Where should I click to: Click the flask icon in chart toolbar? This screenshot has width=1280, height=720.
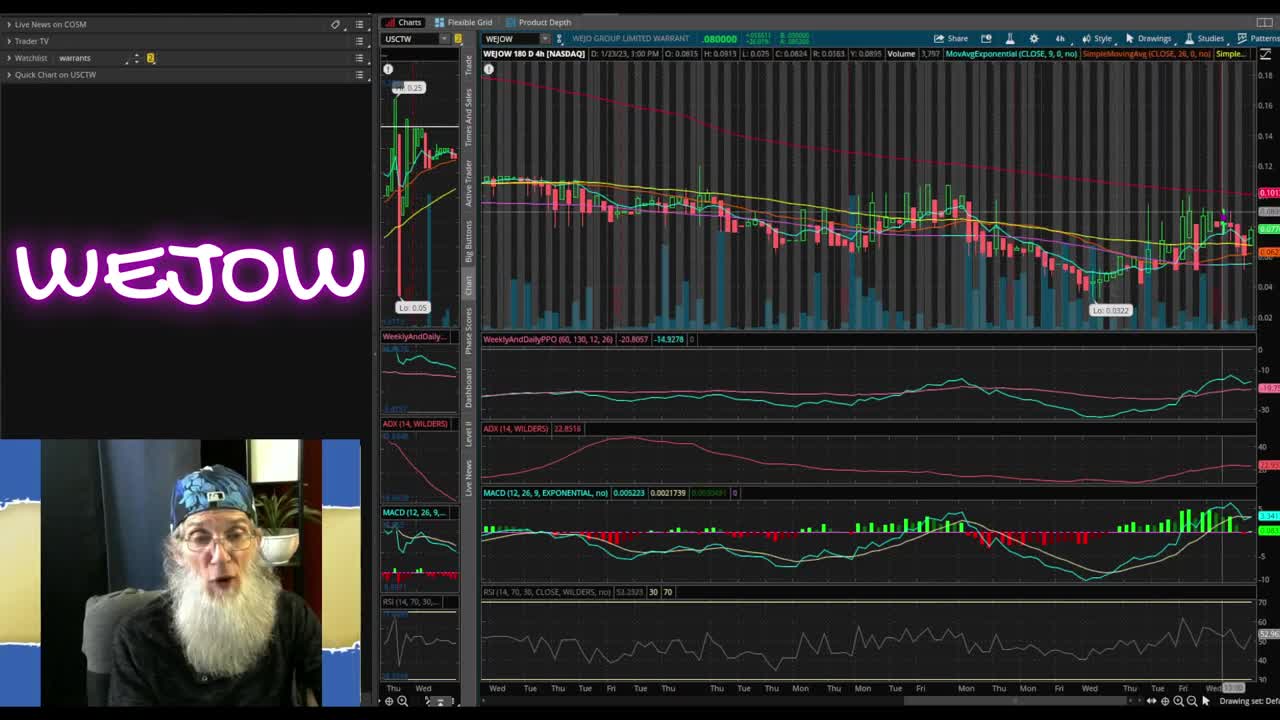(x=1010, y=39)
